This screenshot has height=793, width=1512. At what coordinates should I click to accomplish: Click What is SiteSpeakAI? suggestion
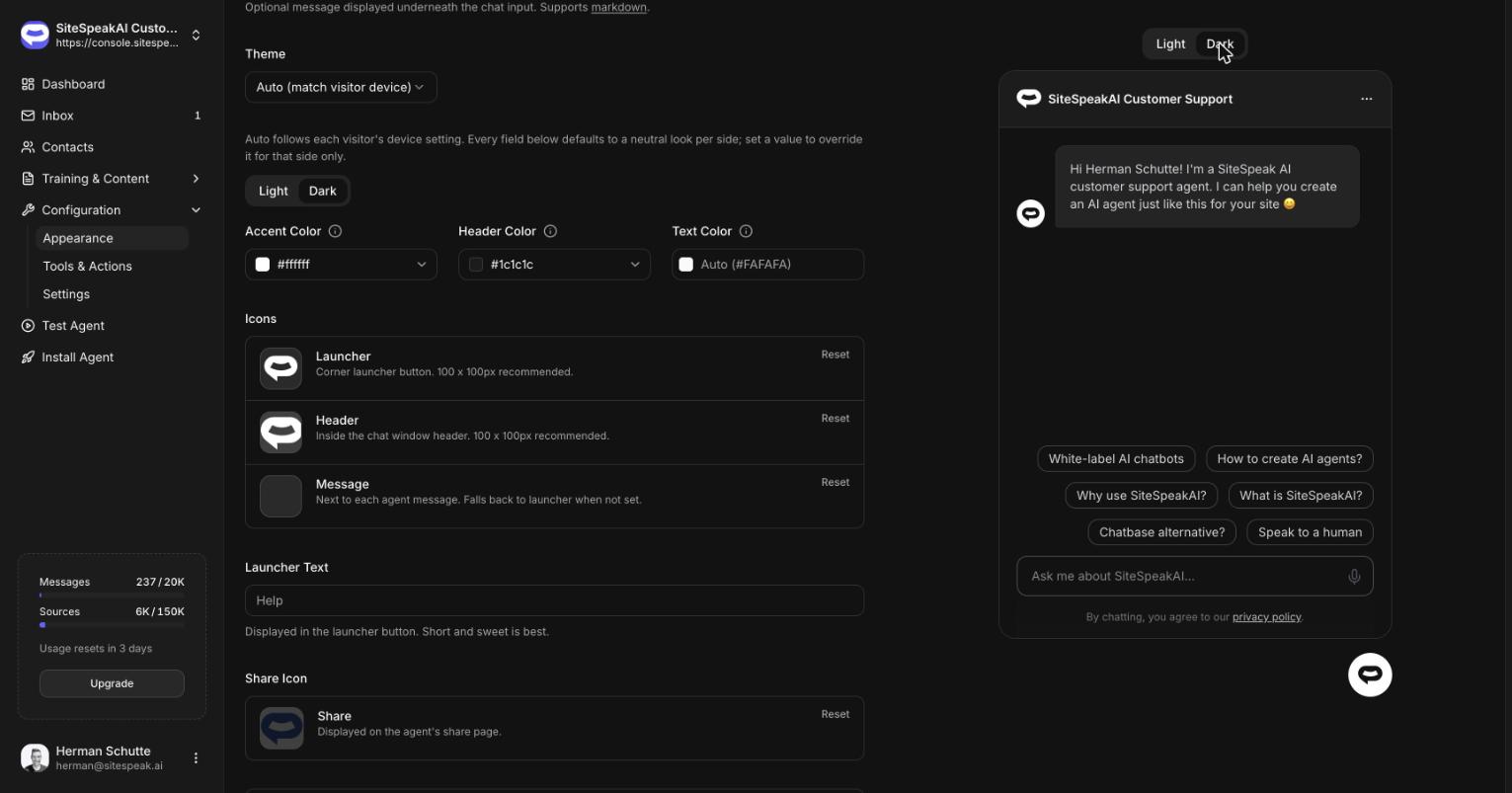[1301, 496]
